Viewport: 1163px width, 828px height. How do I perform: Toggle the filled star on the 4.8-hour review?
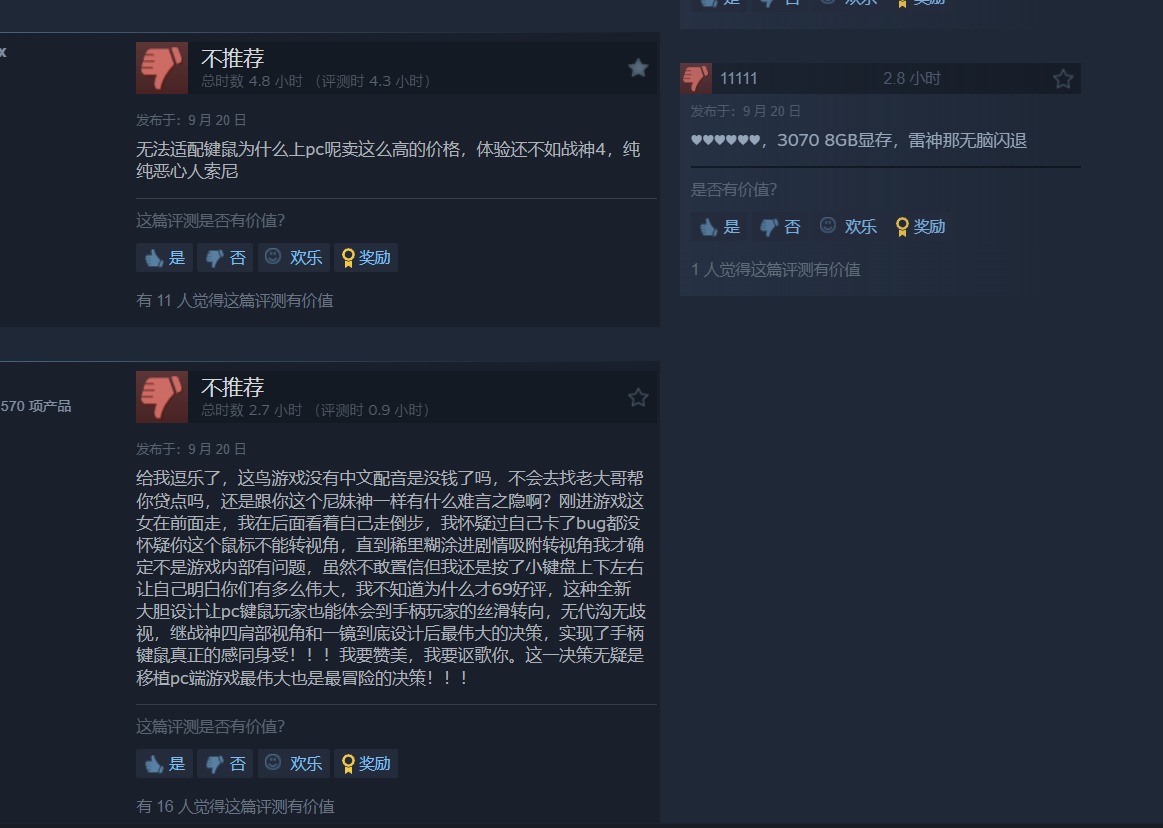click(638, 68)
